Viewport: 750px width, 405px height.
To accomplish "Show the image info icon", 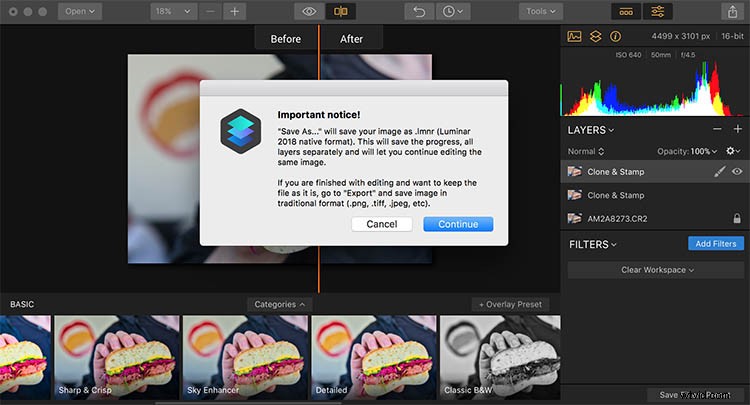I will (x=616, y=36).
